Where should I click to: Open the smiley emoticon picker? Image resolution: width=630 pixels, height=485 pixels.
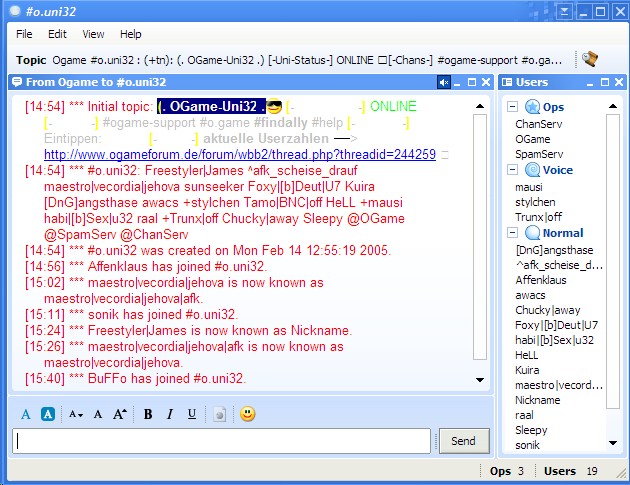(x=247, y=414)
